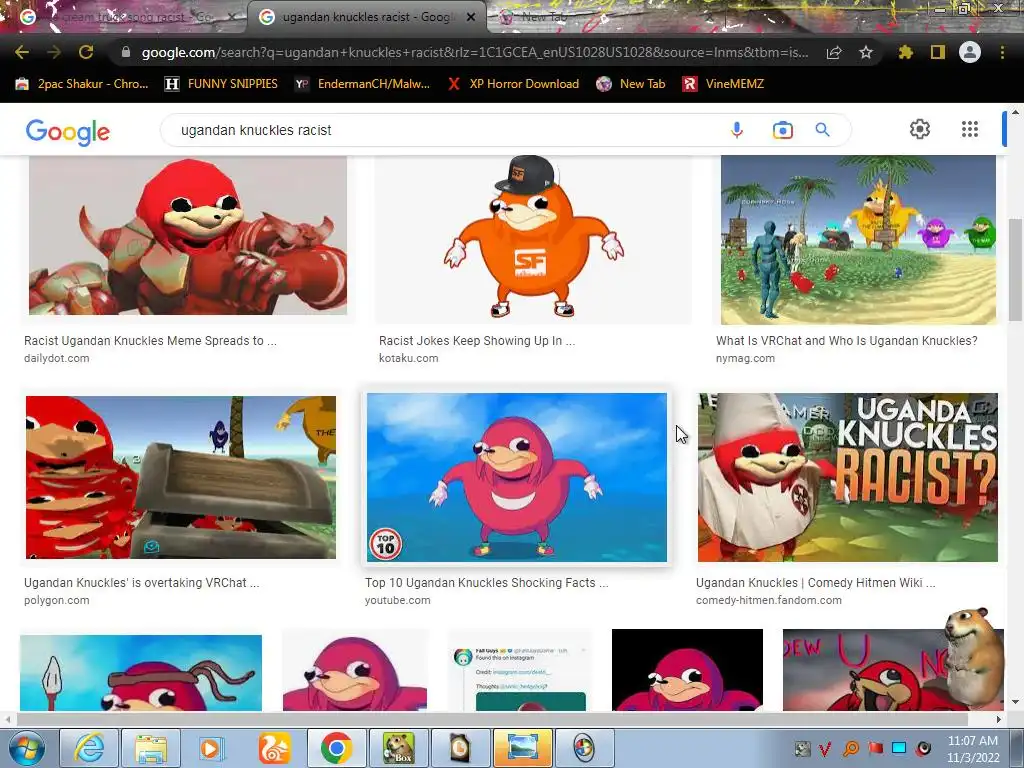Open the XP Horror Download bookmark
The image size is (1024, 768).
[x=513, y=84]
